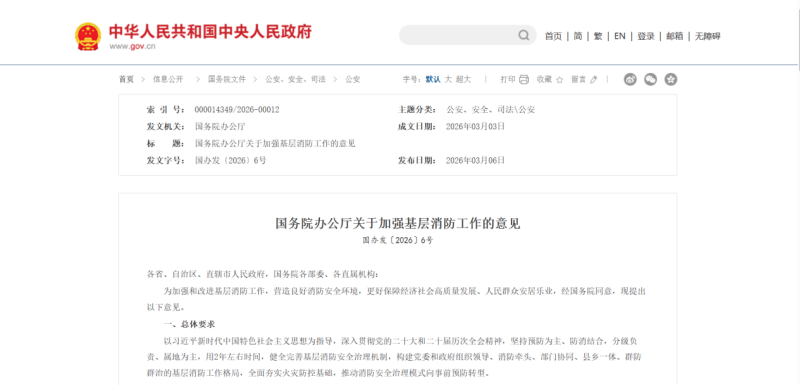Open the 登录 login link
Screen dimensions: 800x385
click(x=646, y=36)
